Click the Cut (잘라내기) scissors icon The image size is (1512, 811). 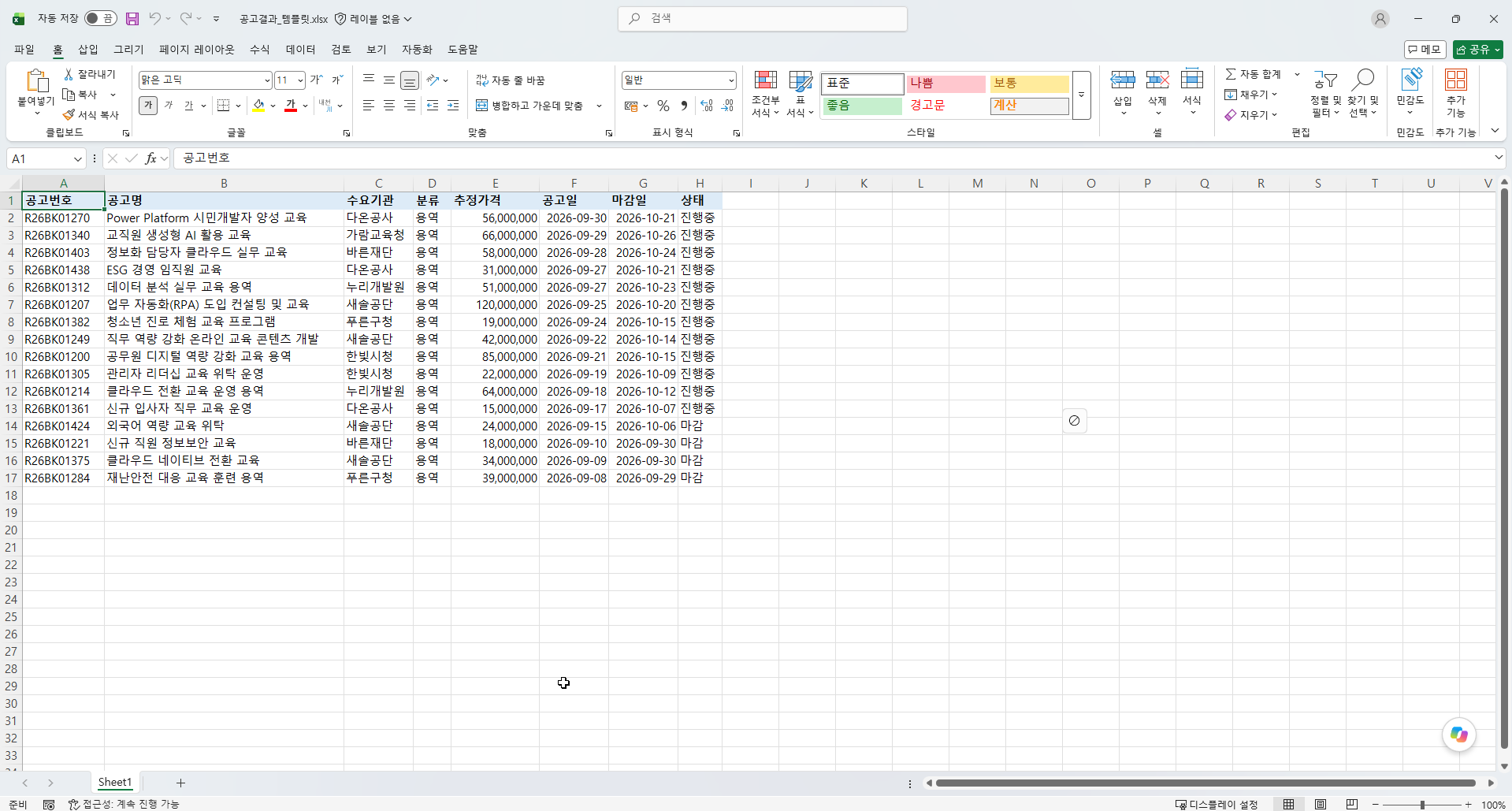coord(69,74)
